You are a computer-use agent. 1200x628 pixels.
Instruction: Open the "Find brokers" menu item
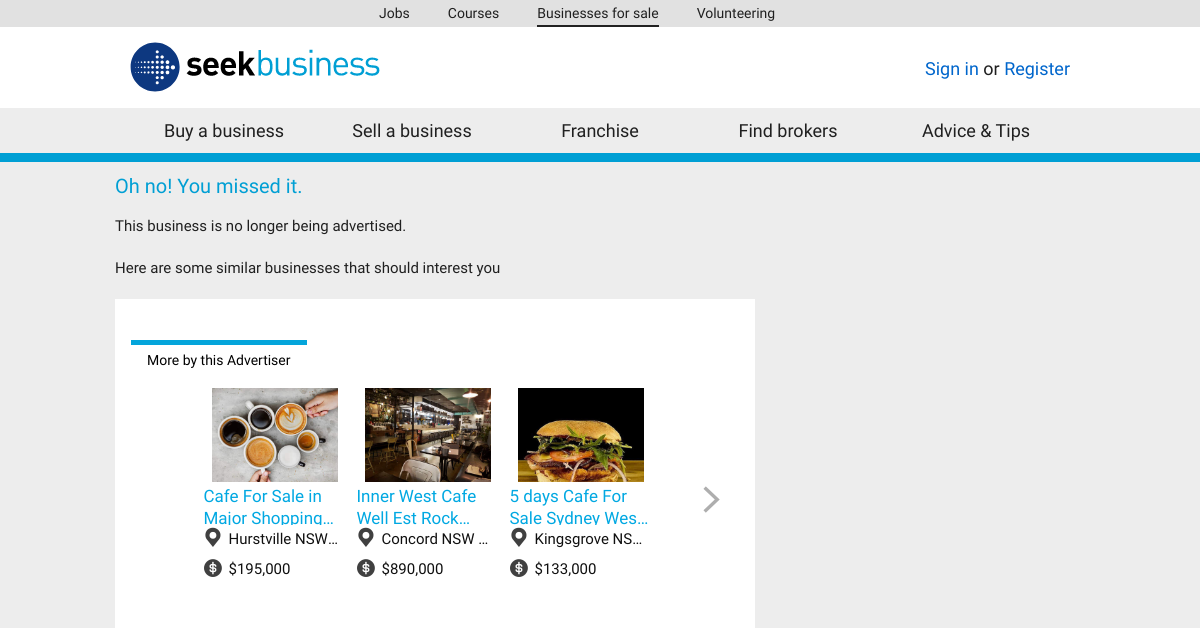click(788, 131)
